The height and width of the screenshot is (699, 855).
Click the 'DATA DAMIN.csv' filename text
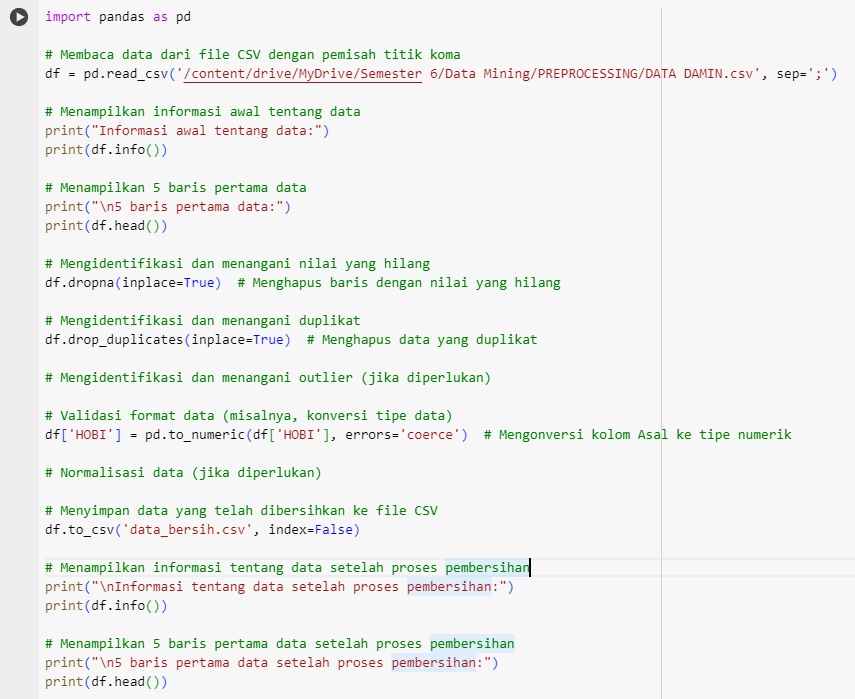click(699, 74)
